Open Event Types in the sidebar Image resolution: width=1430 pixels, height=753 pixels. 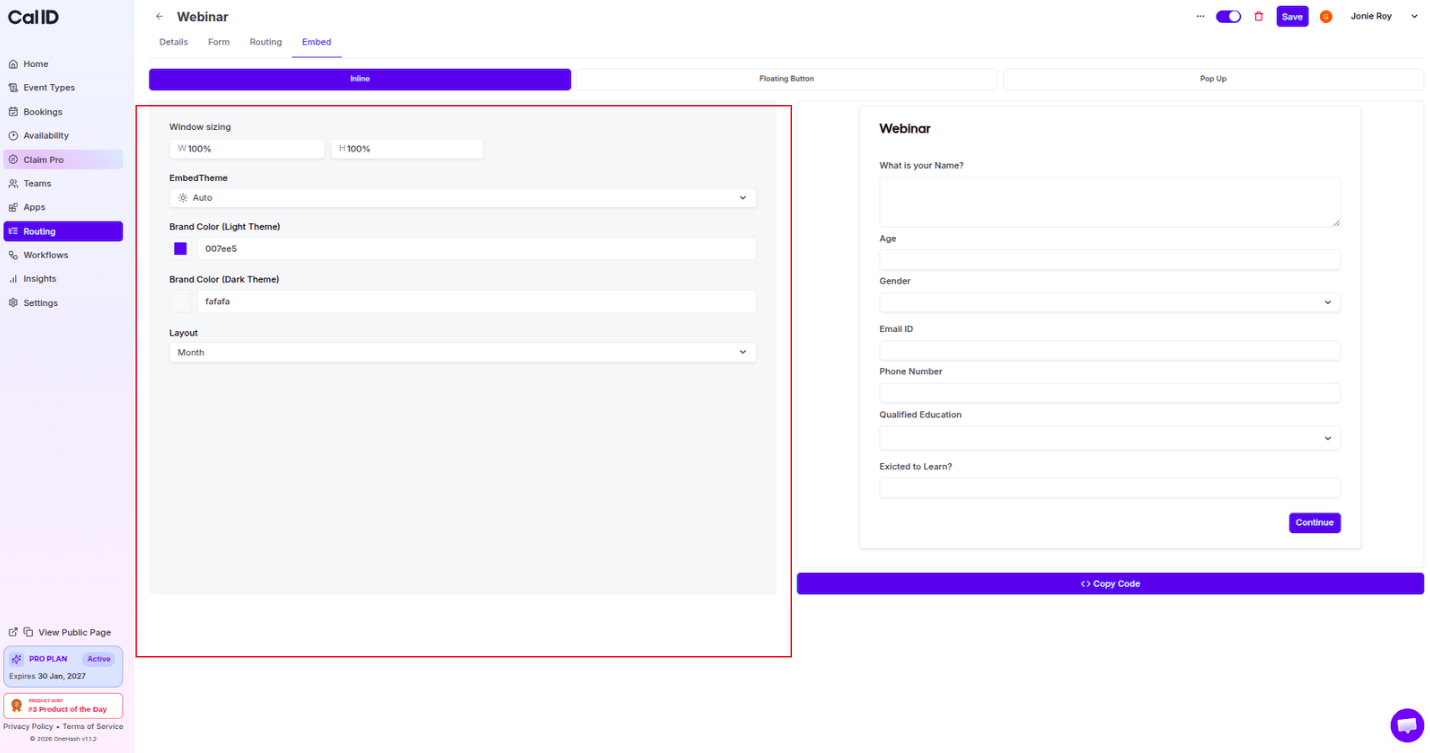(x=63, y=88)
